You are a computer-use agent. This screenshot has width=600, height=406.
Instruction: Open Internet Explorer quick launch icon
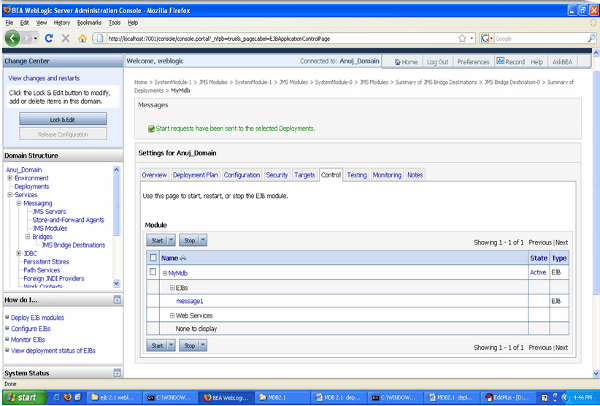click(57, 398)
